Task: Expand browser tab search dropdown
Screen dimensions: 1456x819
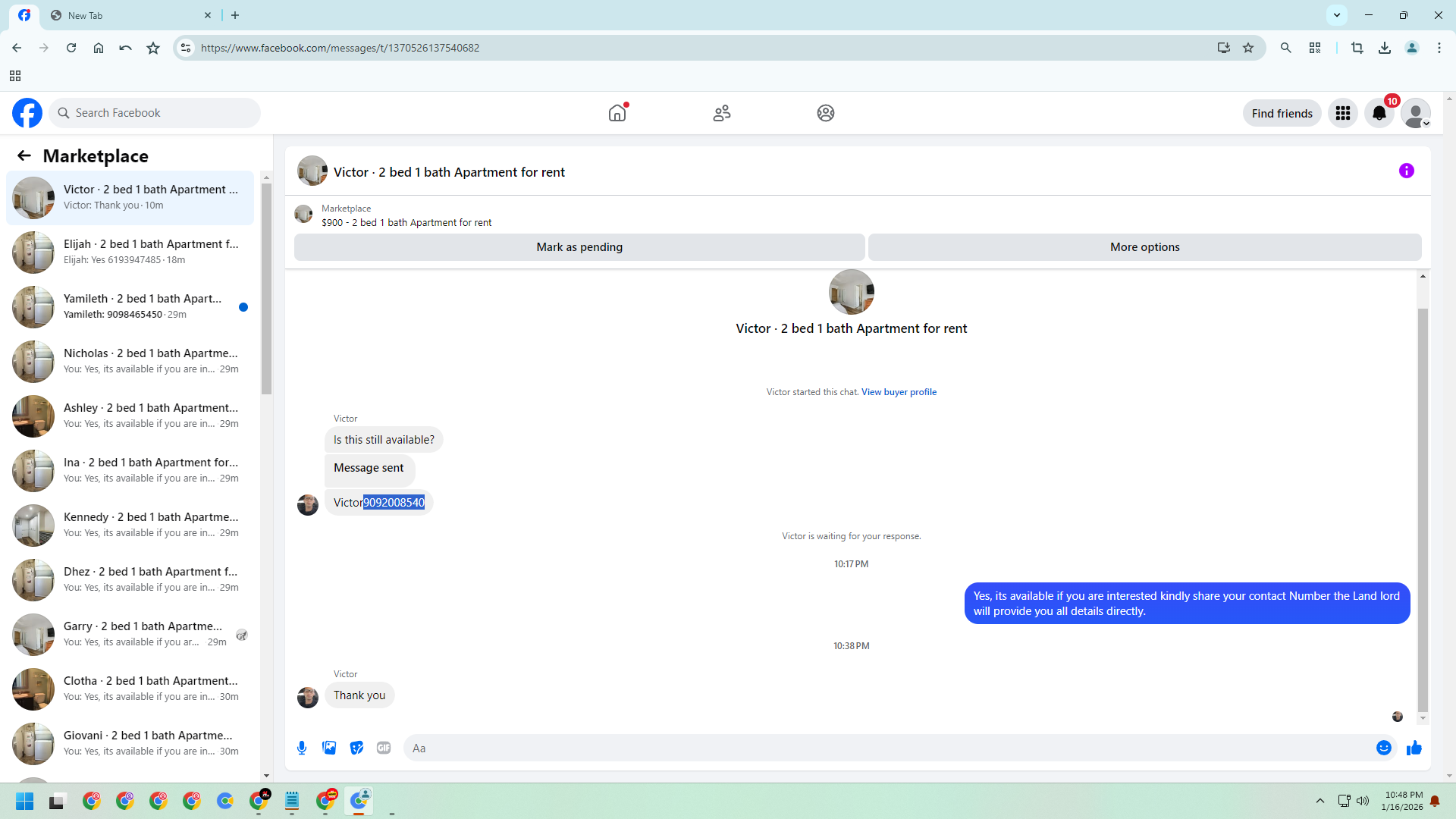Action: [1336, 15]
